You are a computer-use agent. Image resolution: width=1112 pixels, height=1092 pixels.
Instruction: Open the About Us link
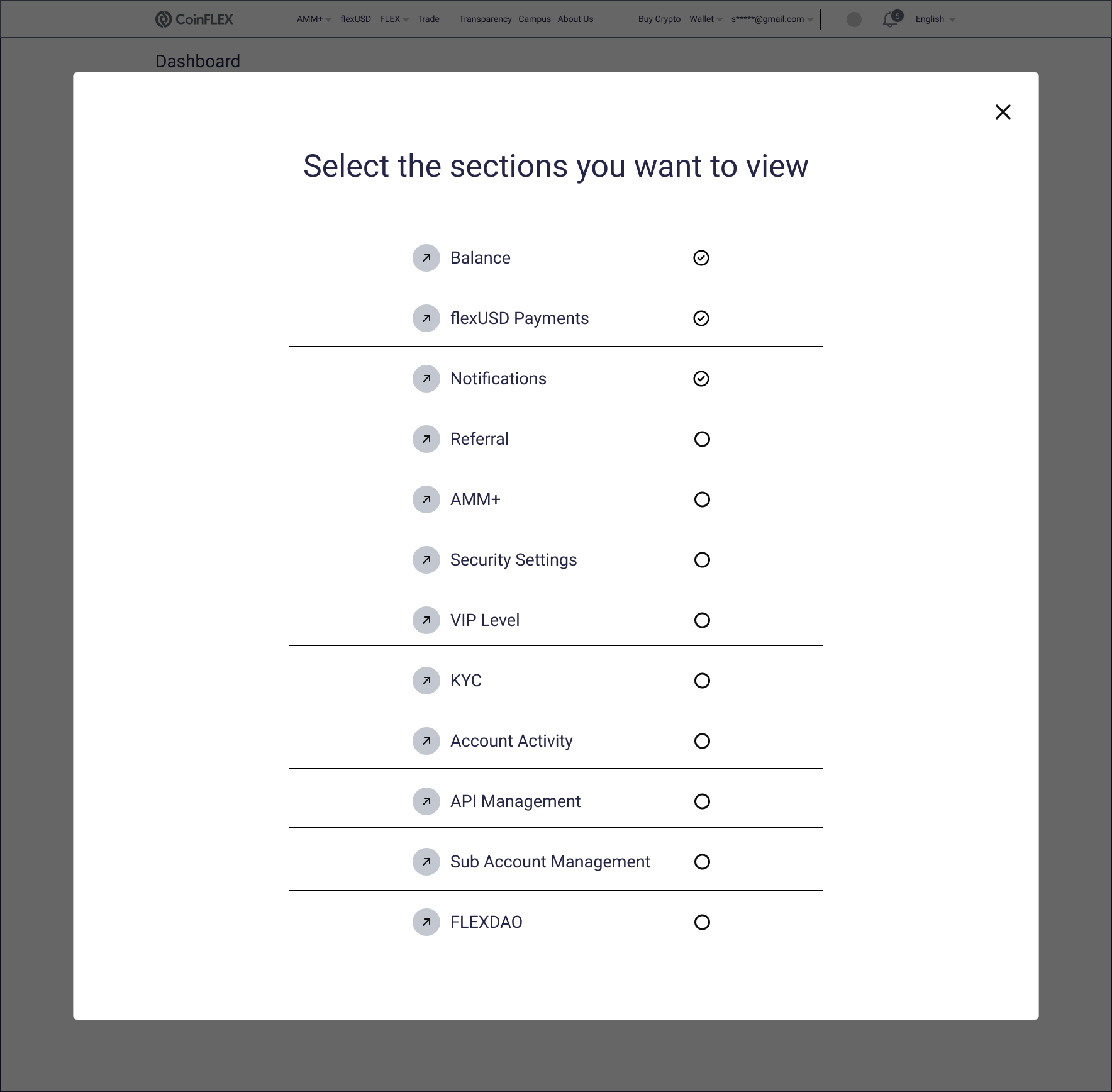(x=575, y=19)
